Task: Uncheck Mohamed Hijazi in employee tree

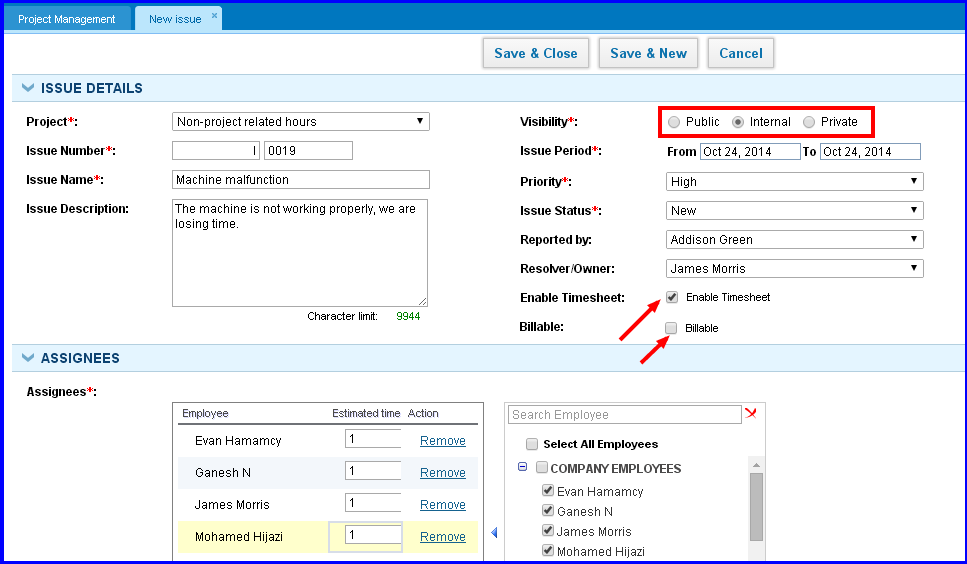Action: pos(548,550)
